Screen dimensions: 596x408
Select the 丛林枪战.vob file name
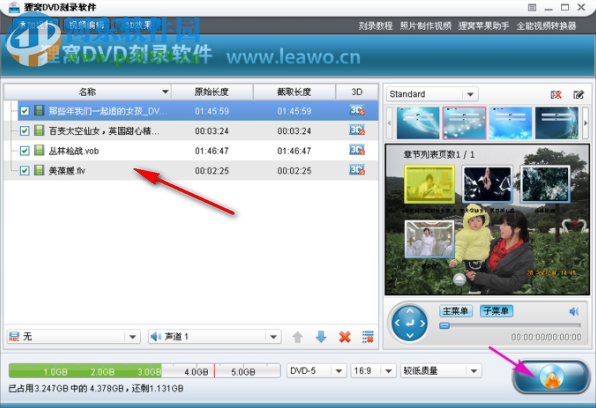[x=74, y=151]
